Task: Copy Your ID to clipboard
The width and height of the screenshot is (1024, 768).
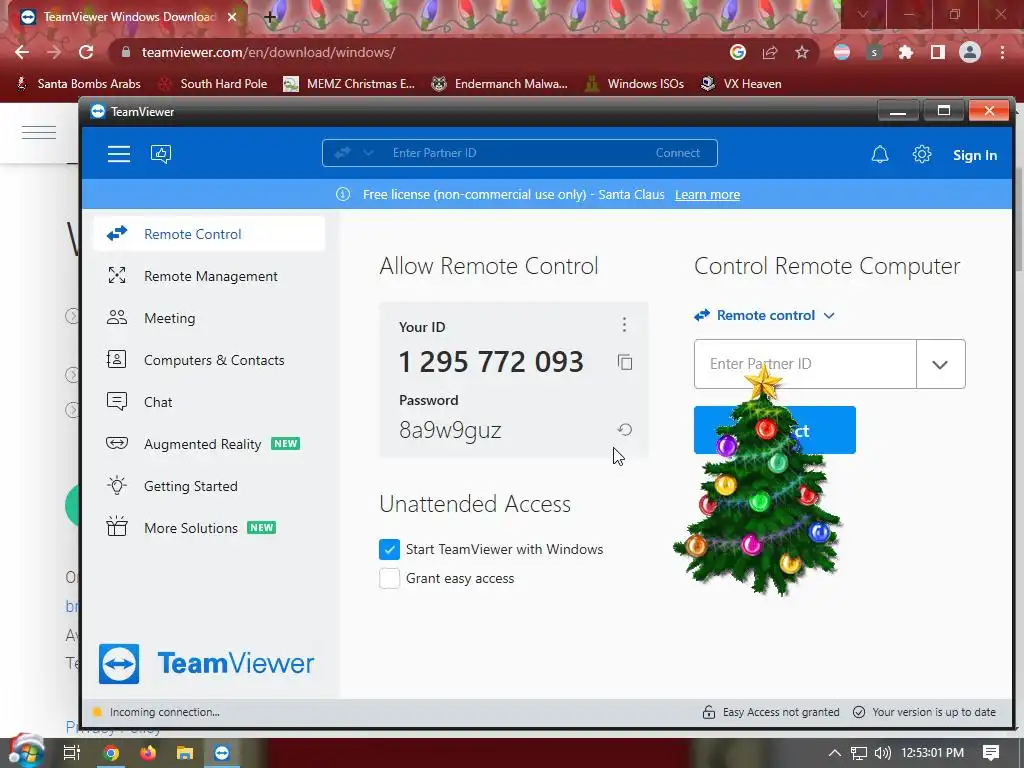Action: 625,362
